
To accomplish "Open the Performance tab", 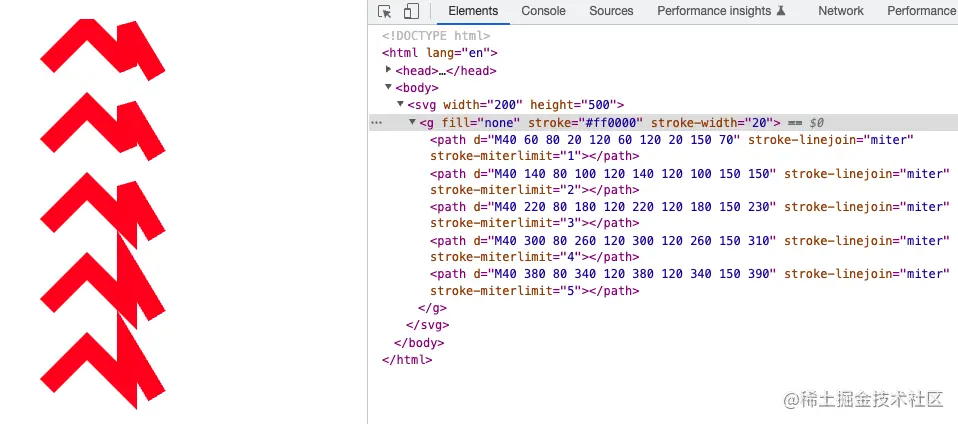I will coord(922,11).
